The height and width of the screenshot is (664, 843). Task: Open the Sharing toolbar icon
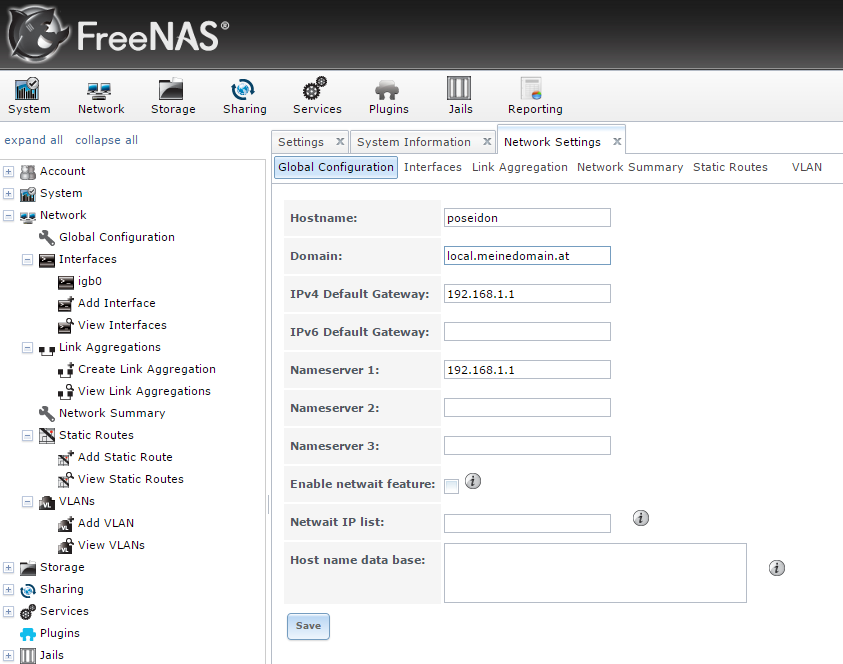click(x=242, y=89)
